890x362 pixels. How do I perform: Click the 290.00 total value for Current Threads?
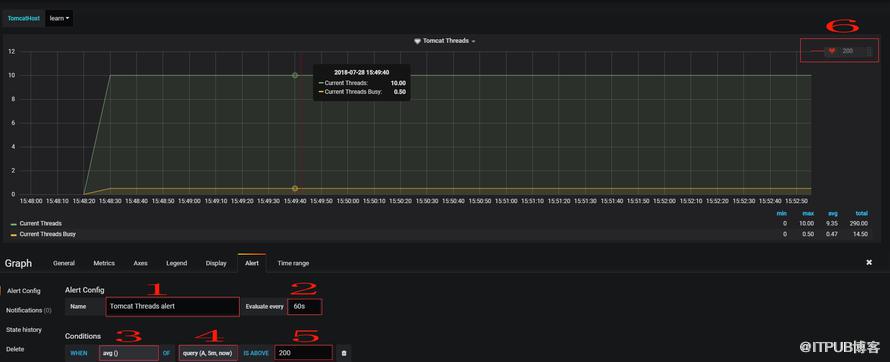click(859, 224)
